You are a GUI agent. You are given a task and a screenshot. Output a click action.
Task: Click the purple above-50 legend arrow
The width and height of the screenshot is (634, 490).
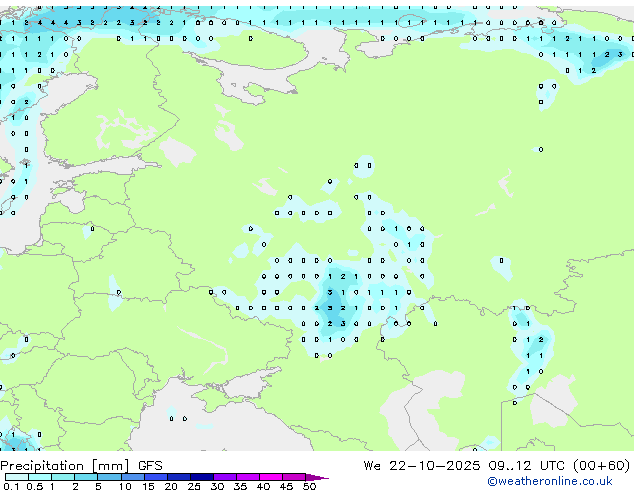(x=317, y=477)
